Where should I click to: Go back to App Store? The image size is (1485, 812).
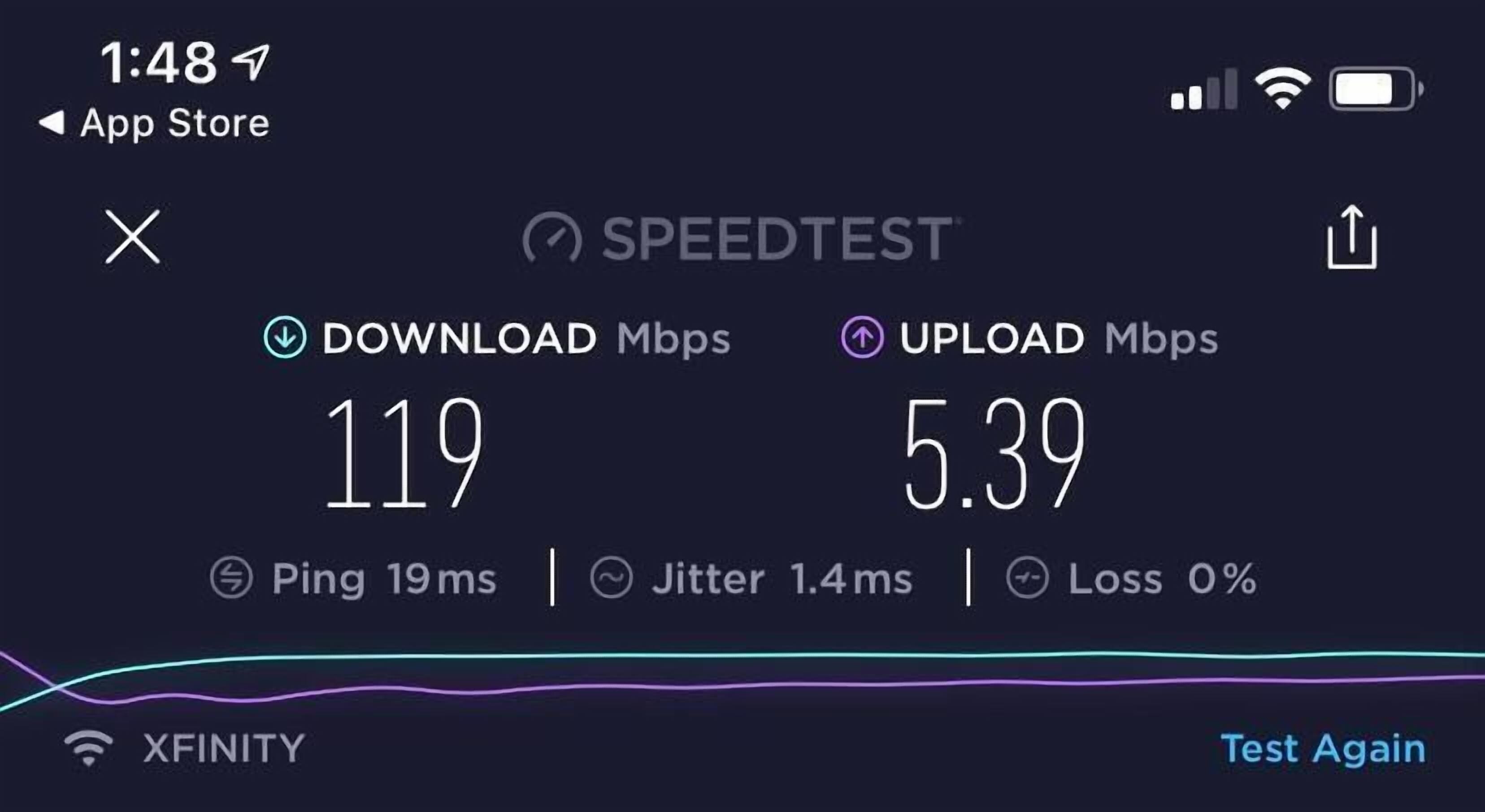(x=154, y=123)
